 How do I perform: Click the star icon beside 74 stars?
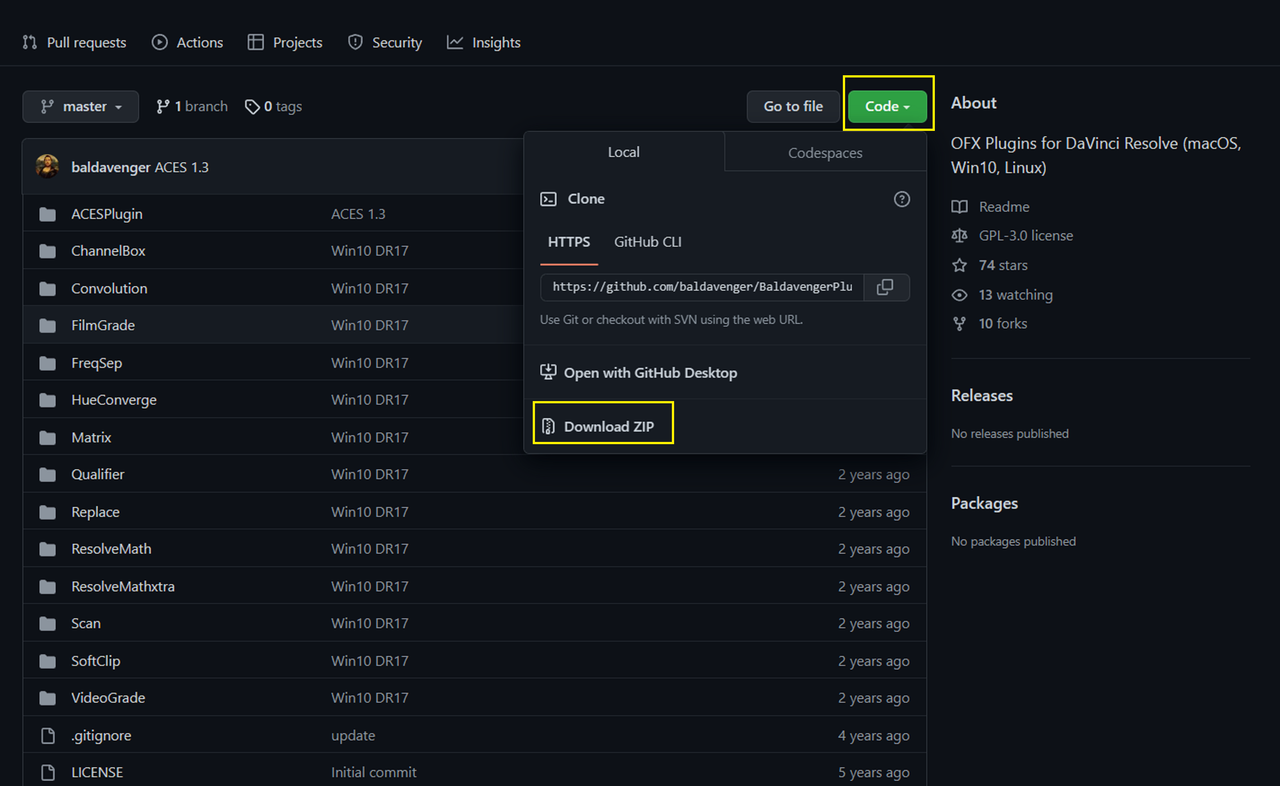coord(960,265)
